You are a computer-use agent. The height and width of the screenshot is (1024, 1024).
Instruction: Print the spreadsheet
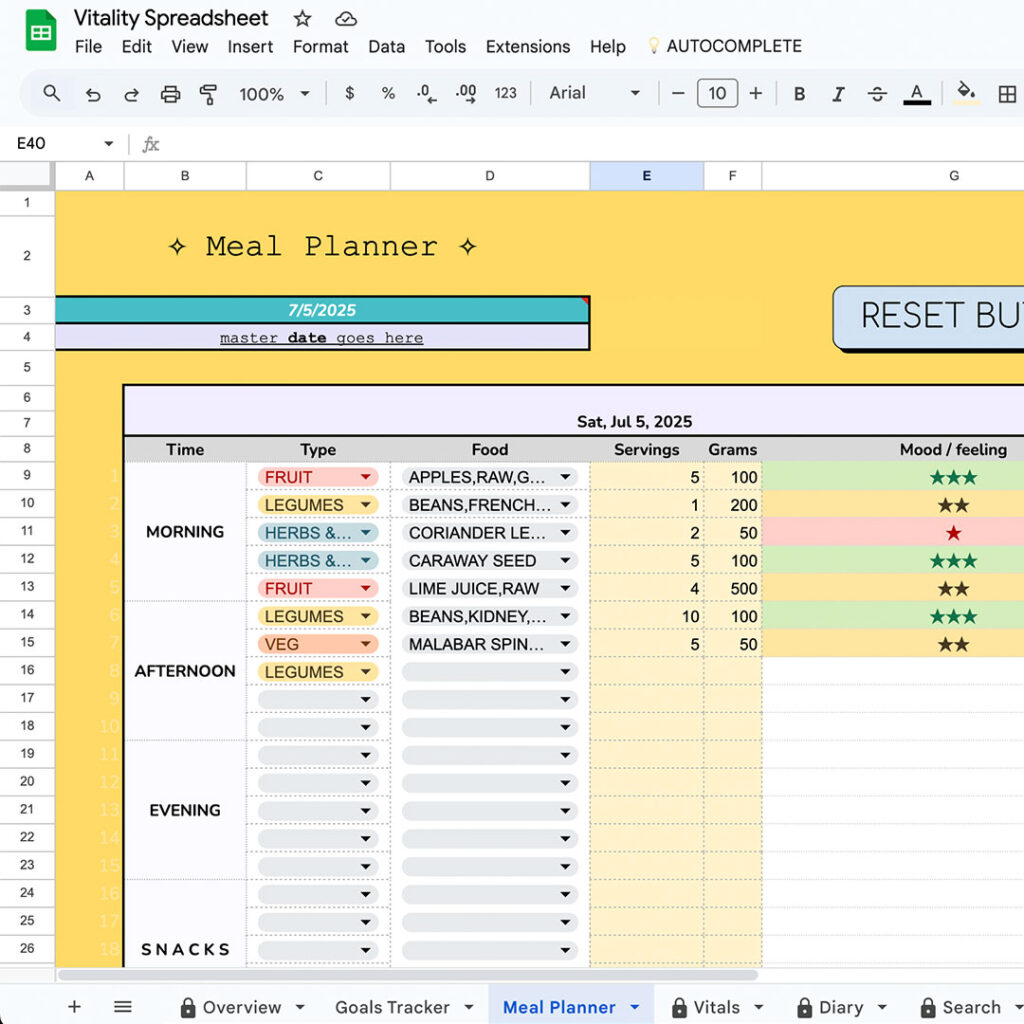click(170, 94)
